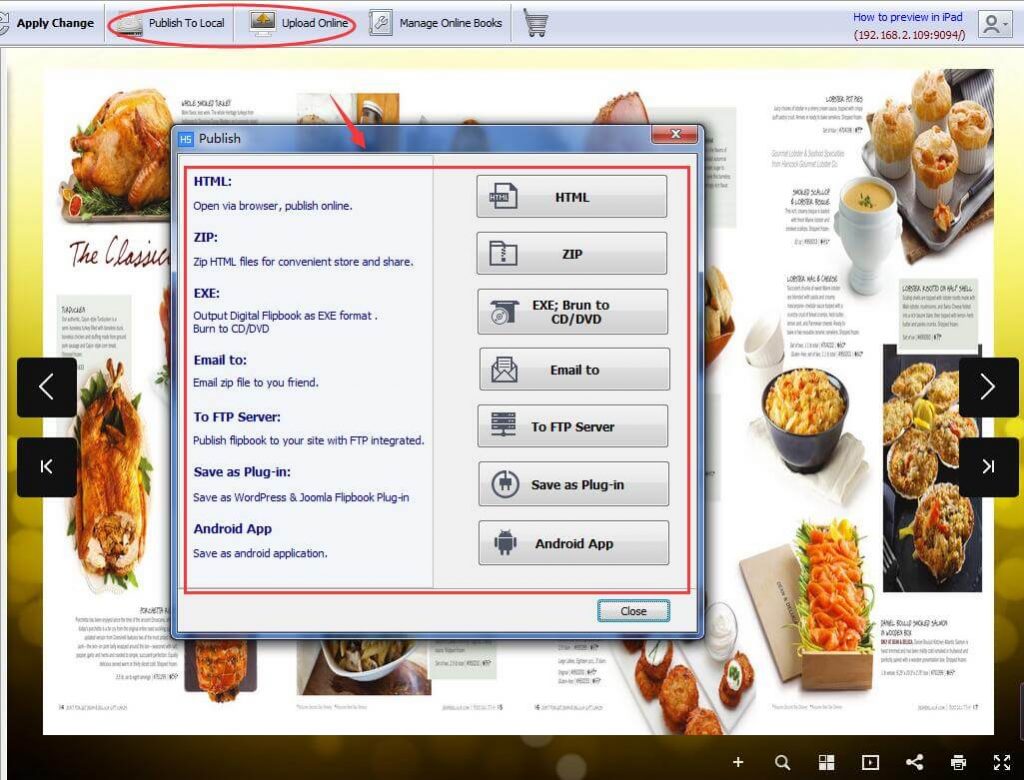
Task: Click the print icon in bottom bar
Action: coord(958,762)
